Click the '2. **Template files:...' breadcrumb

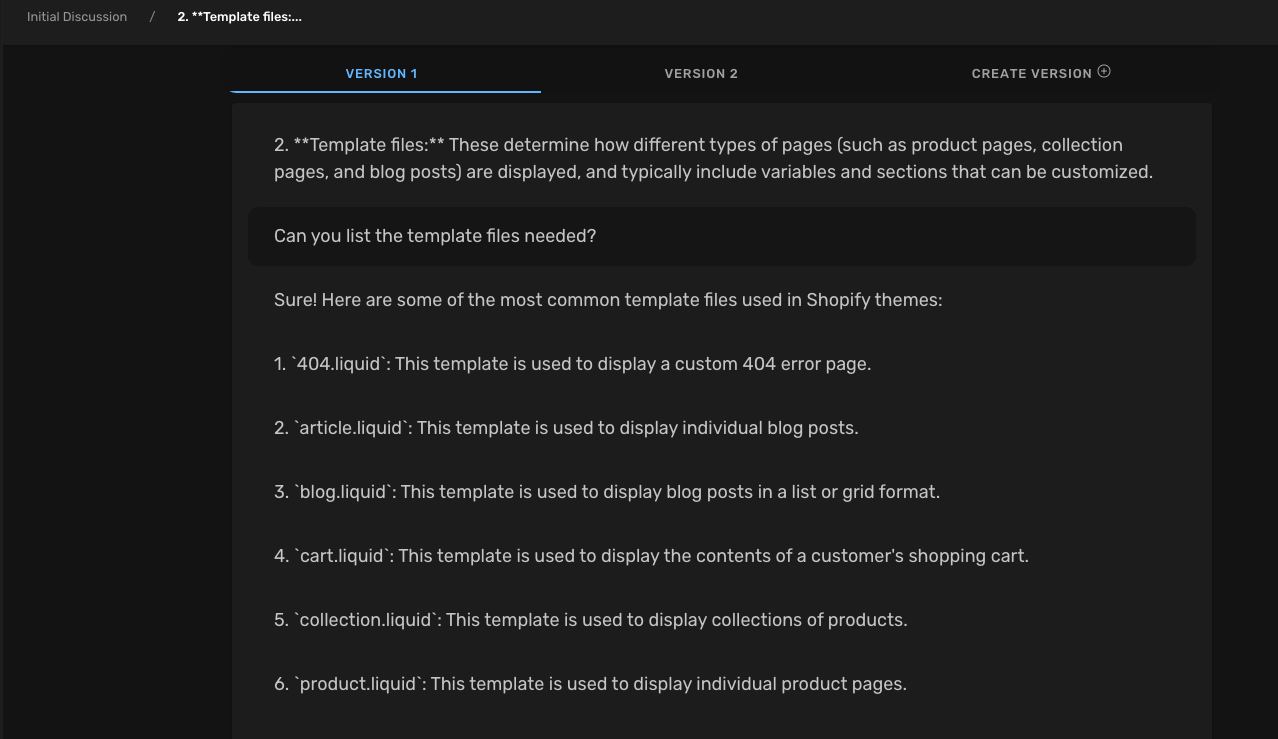click(239, 17)
